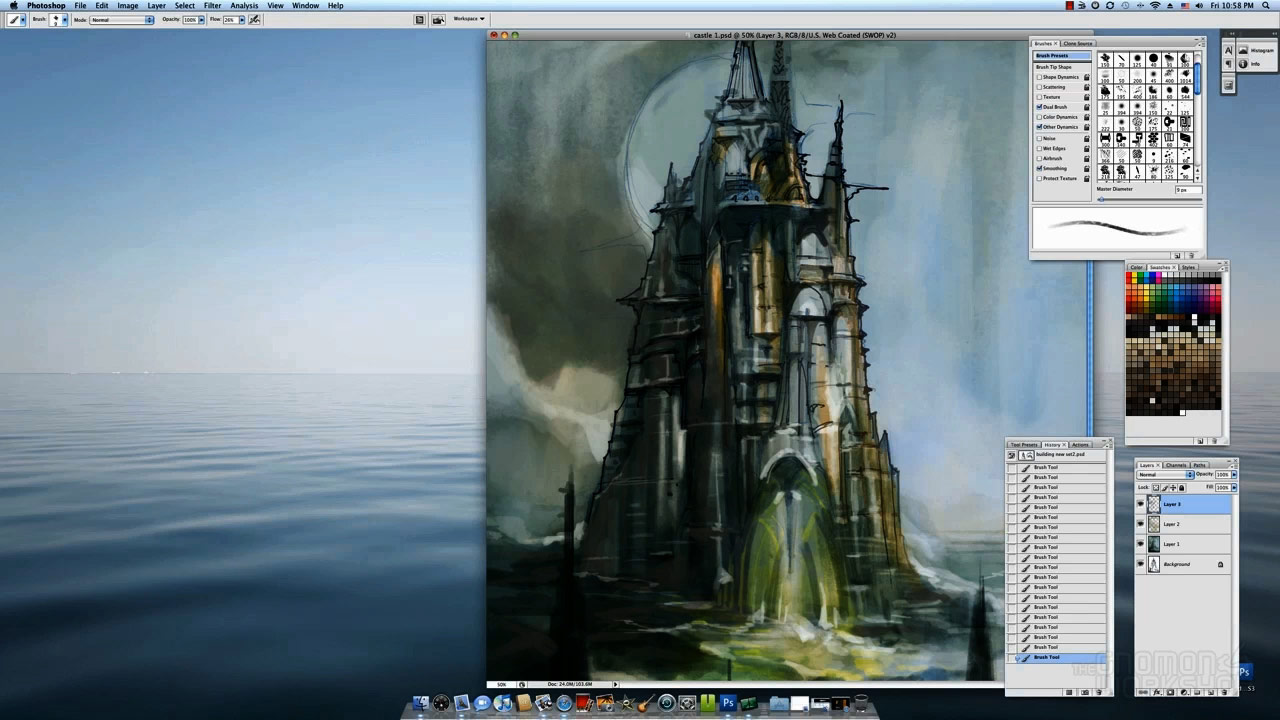Open brush Mode dropdown in options bar

121,20
